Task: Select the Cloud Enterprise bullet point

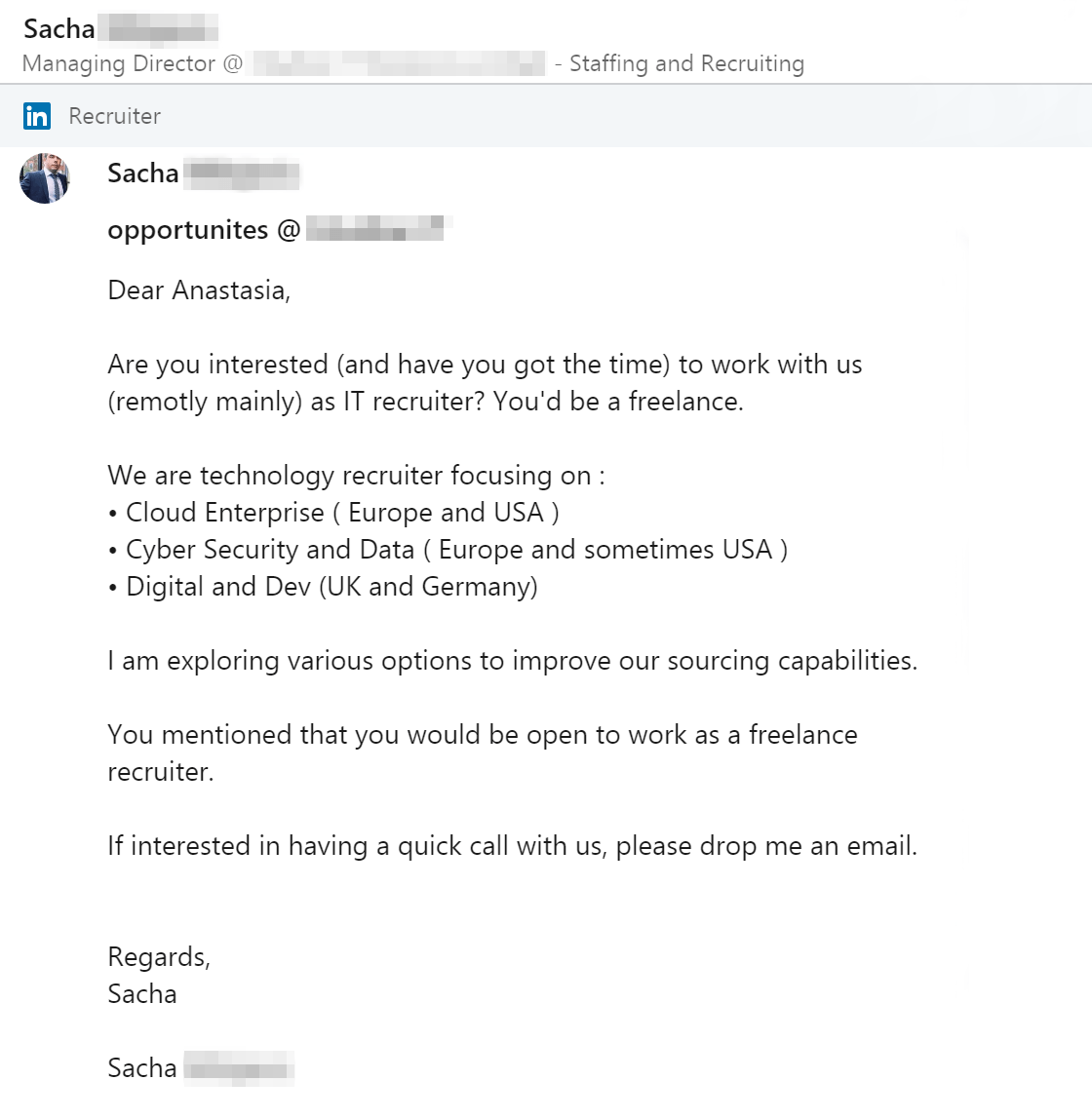Action: pyautogui.click(x=333, y=513)
